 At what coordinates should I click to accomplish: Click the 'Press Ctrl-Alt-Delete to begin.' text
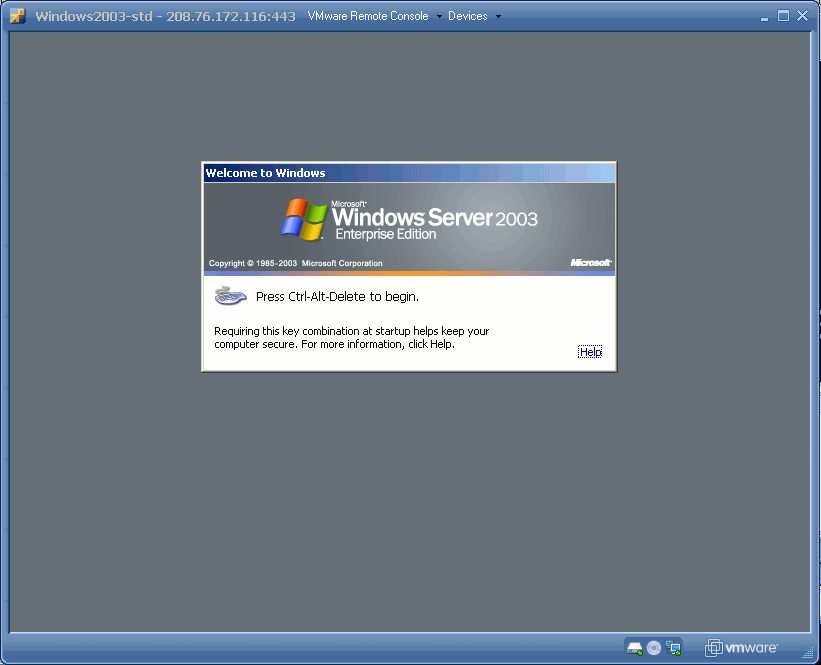point(337,297)
